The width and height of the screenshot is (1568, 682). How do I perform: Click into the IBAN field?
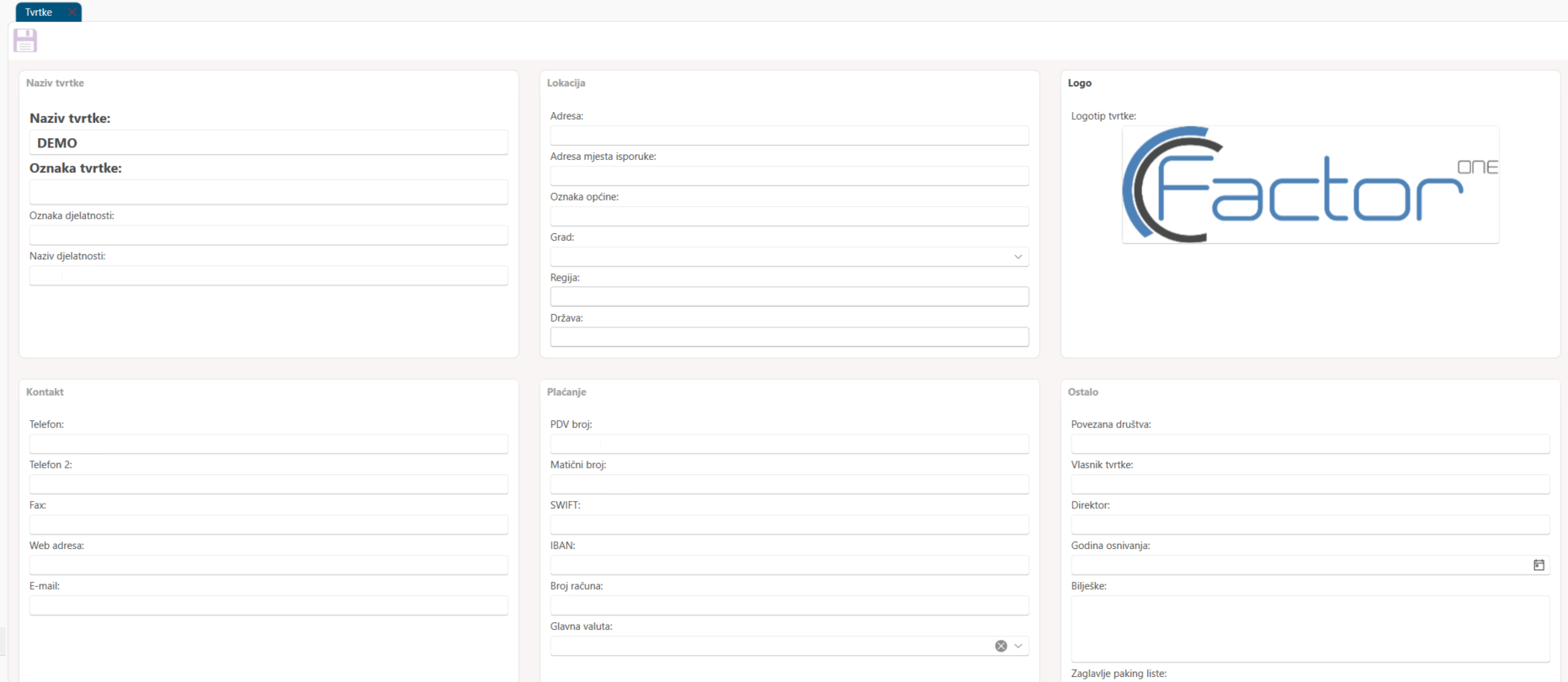click(789, 565)
